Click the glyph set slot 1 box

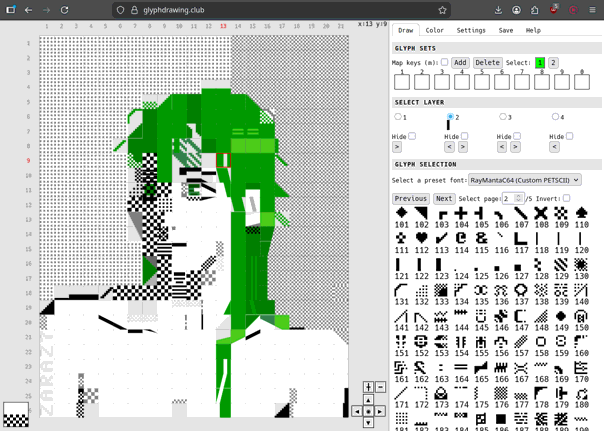click(x=402, y=82)
